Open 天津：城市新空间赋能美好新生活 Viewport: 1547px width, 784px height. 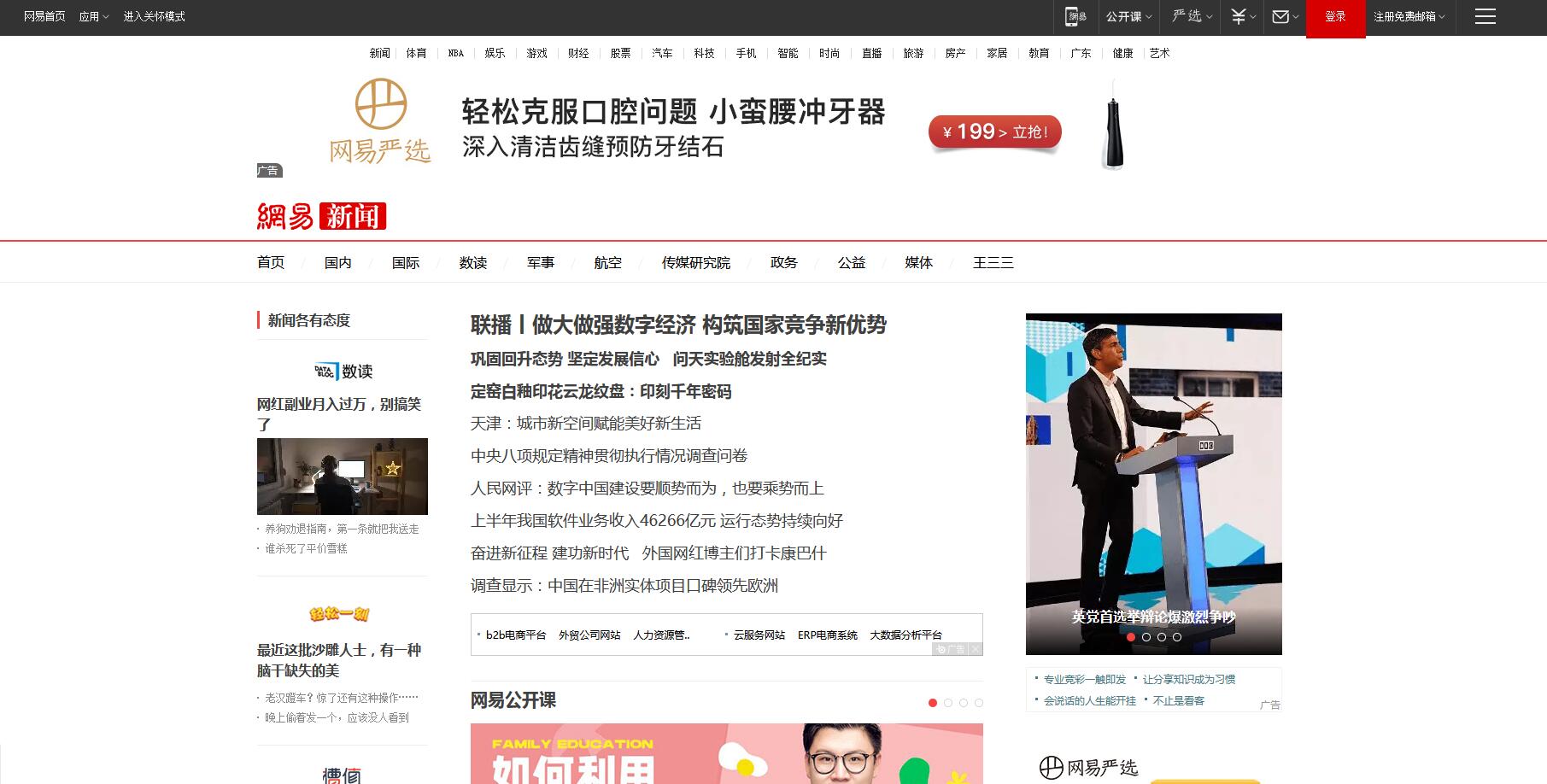(x=586, y=424)
